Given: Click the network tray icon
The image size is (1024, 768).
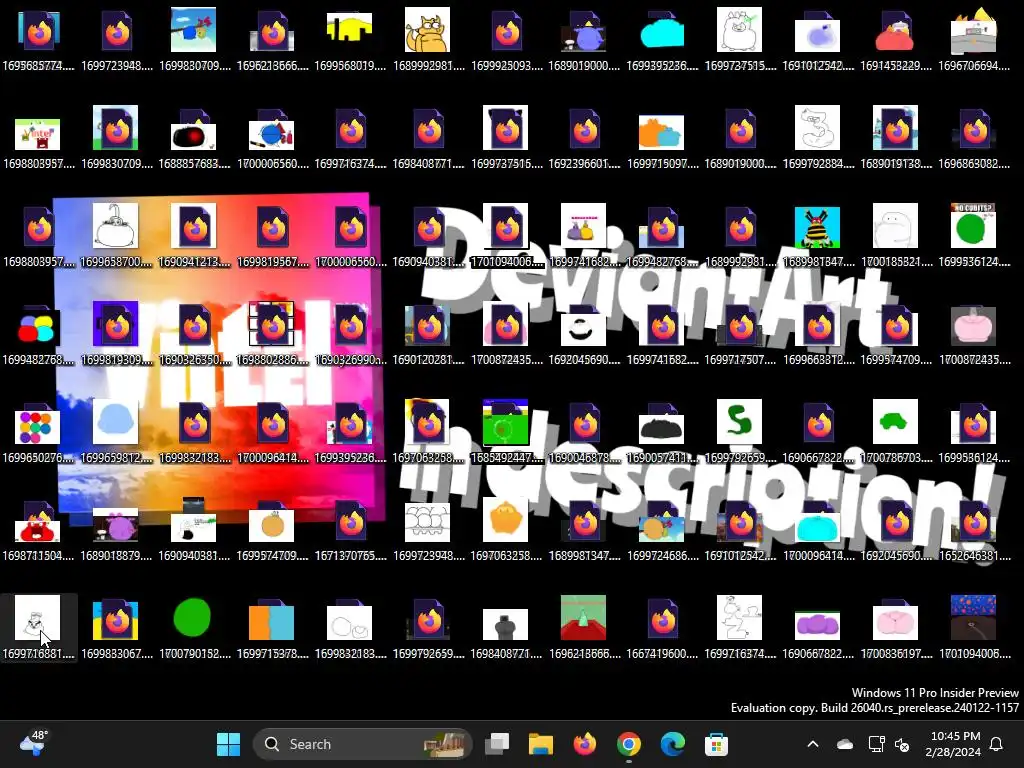Looking at the screenshot, I should 876,744.
